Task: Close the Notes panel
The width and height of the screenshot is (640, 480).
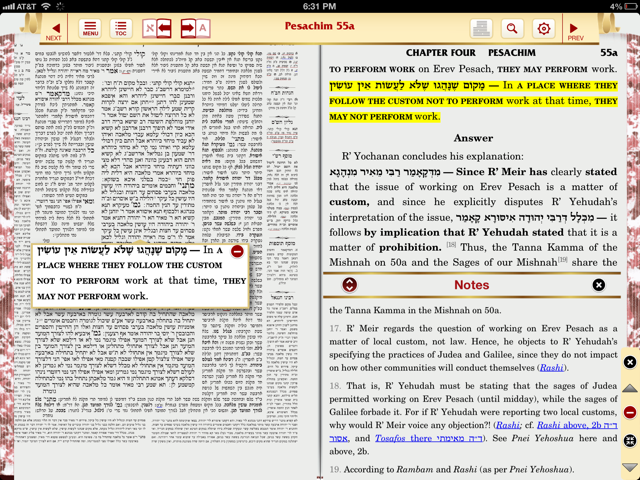Action: click(598, 285)
